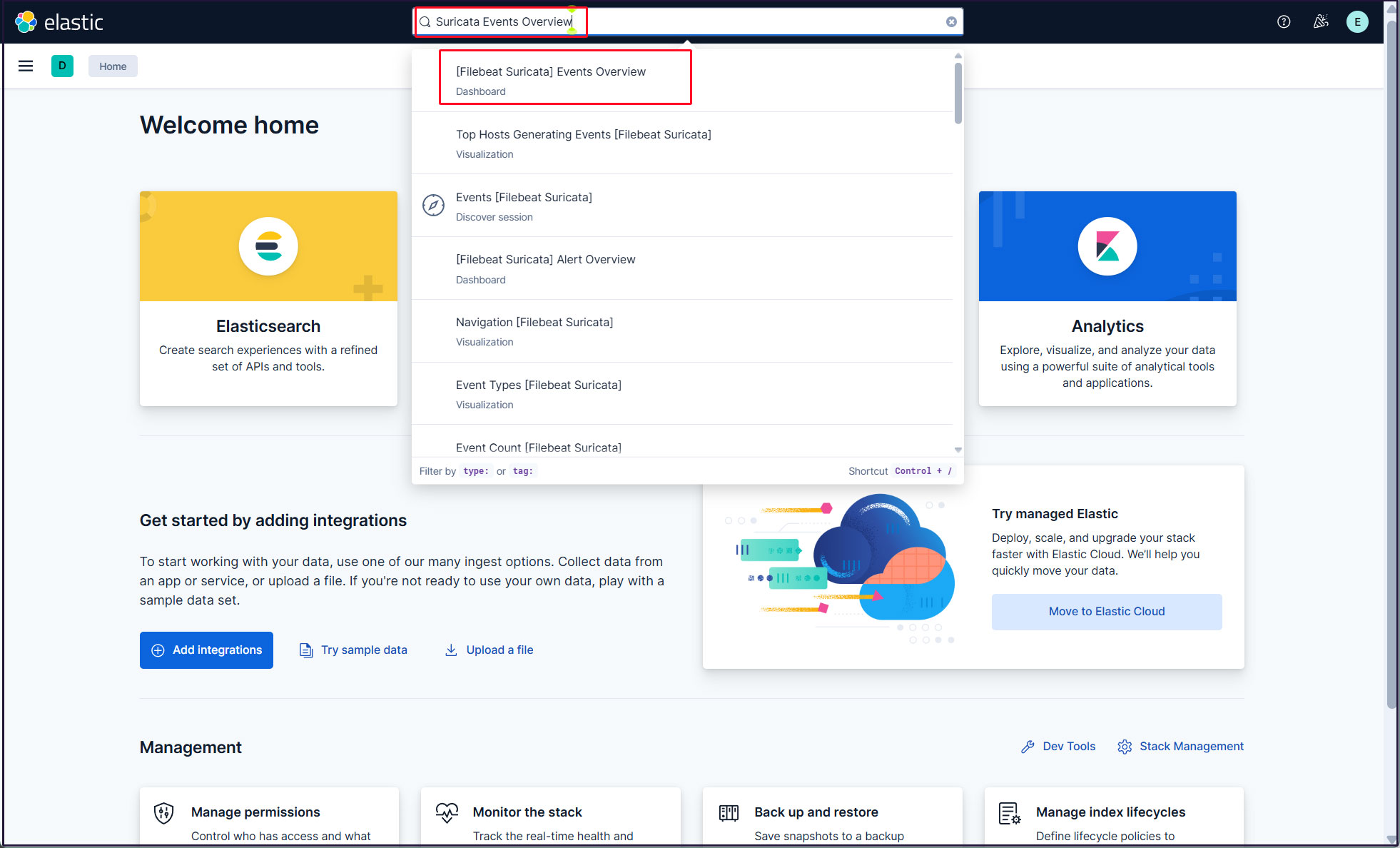Click the Try sample data document icon
Screen dimensions: 1400x848
click(306, 650)
